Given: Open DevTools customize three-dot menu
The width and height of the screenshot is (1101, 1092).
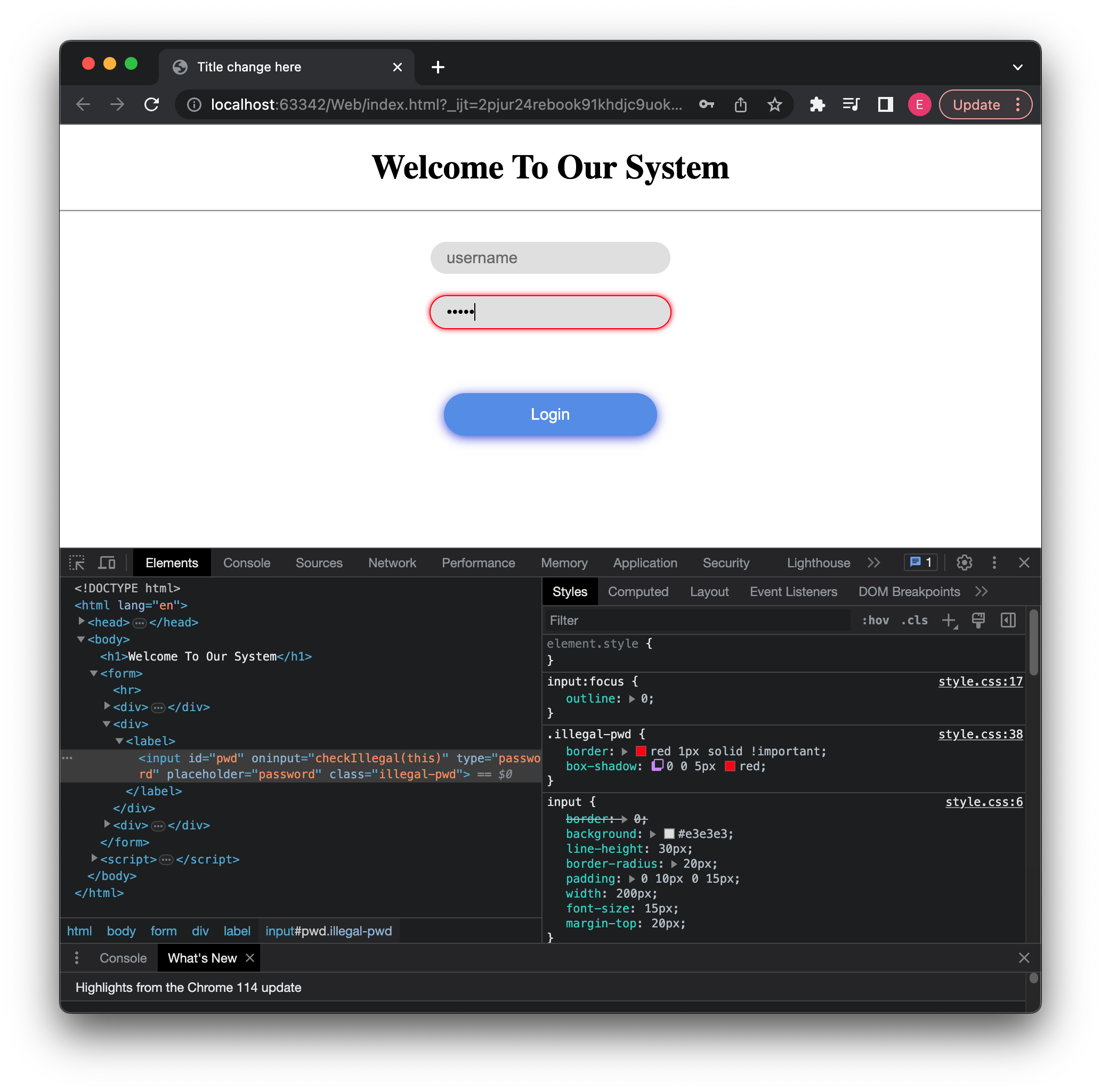Looking at the screenshot, I should tap(994, 563).
